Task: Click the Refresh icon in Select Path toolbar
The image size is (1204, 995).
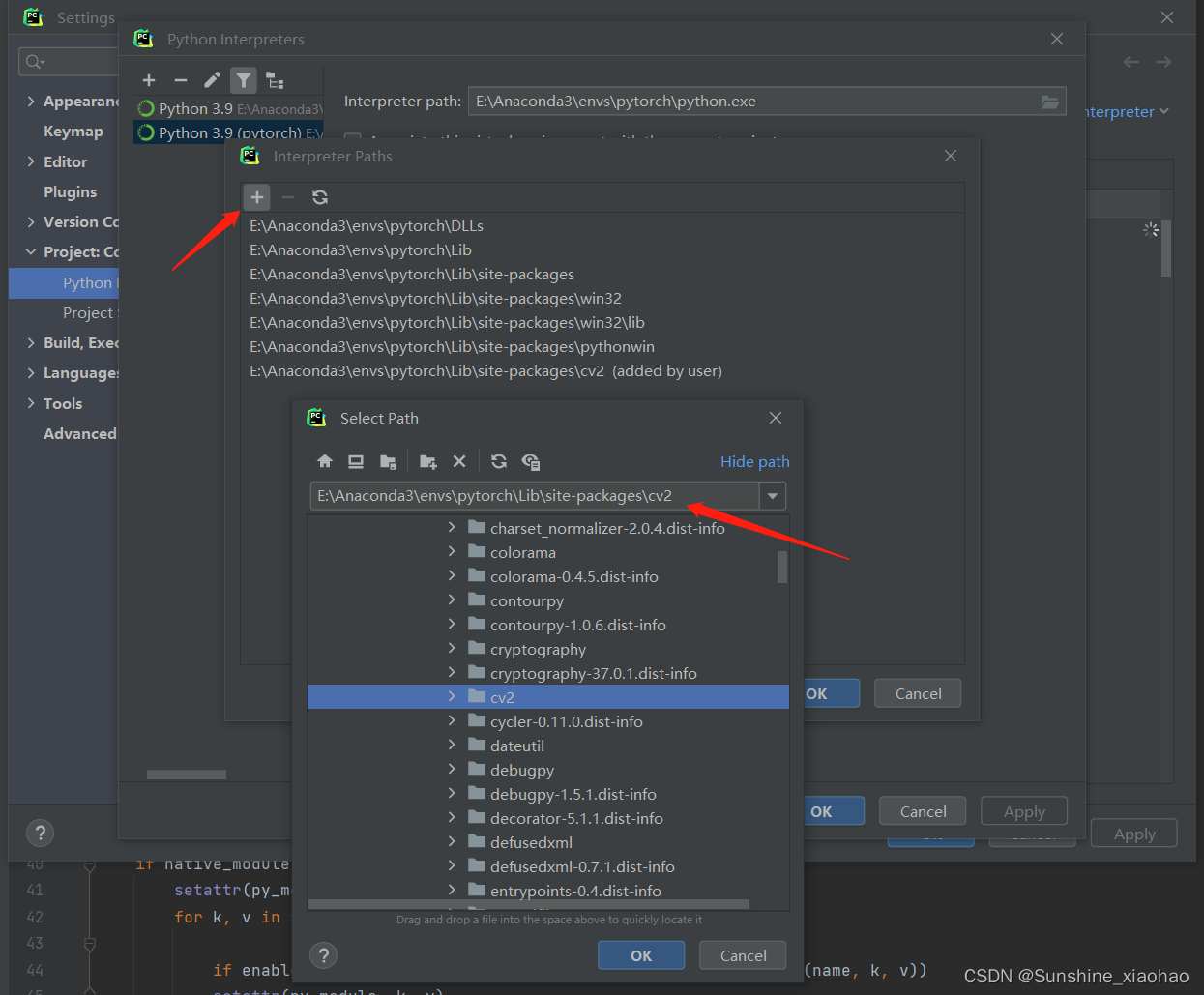Action: pyautogui.click(x=499, y=461)
